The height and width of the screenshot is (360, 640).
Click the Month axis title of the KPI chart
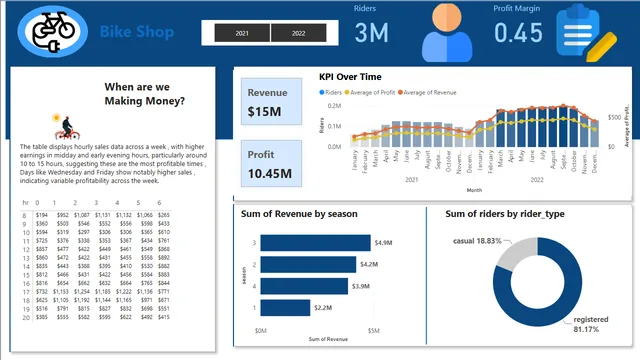coord(474,190)
